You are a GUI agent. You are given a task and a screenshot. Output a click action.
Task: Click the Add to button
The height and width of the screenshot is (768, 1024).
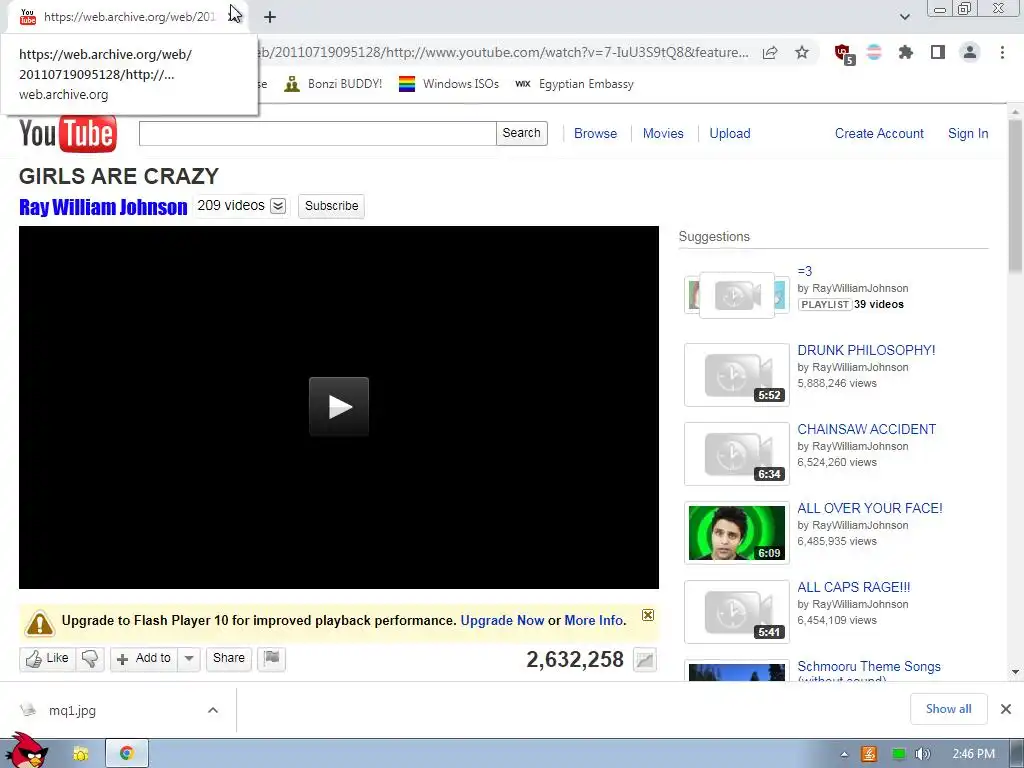pyautogui.click(x=144, y=658)
